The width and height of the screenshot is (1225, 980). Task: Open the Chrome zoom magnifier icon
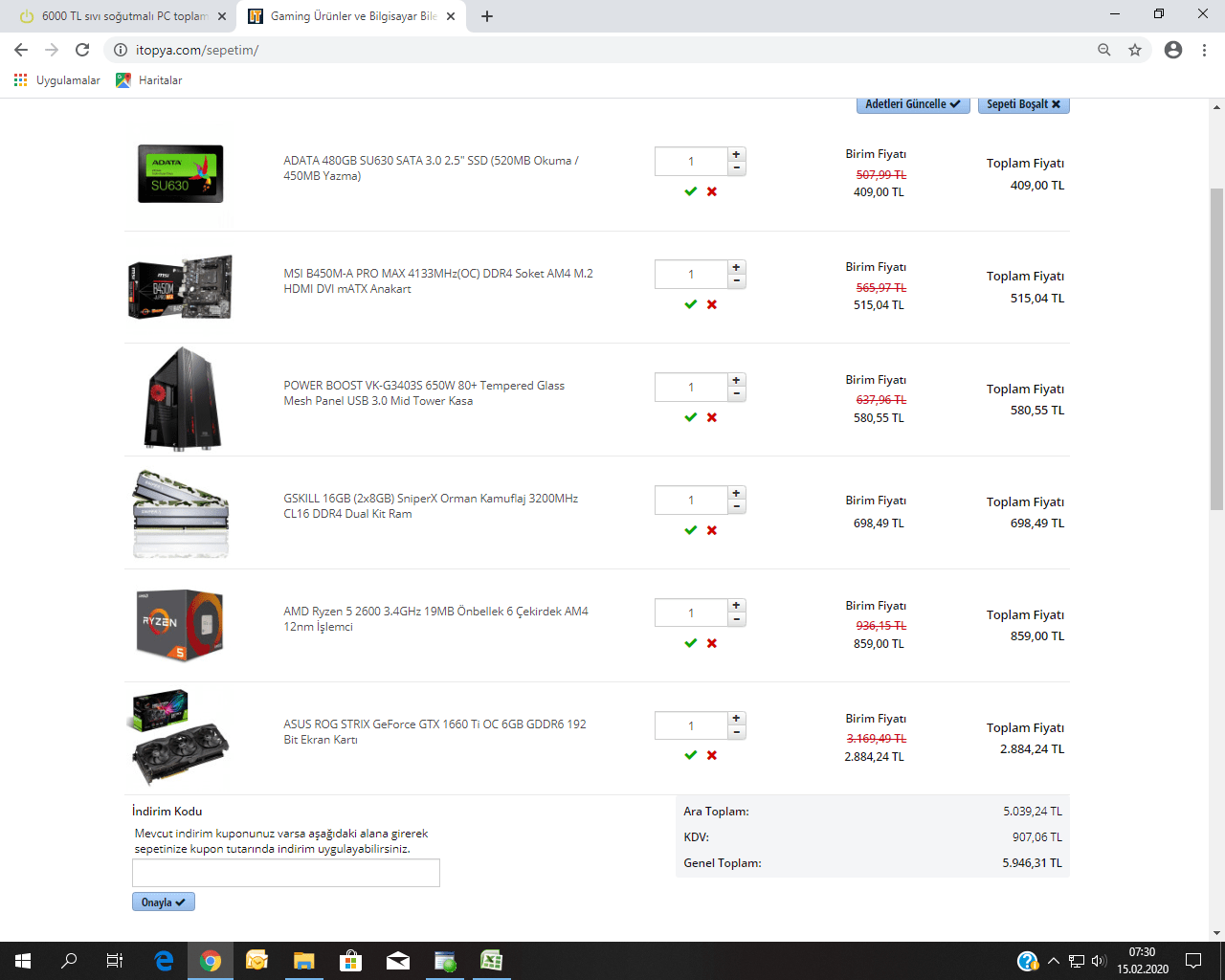click(1104, 50)
